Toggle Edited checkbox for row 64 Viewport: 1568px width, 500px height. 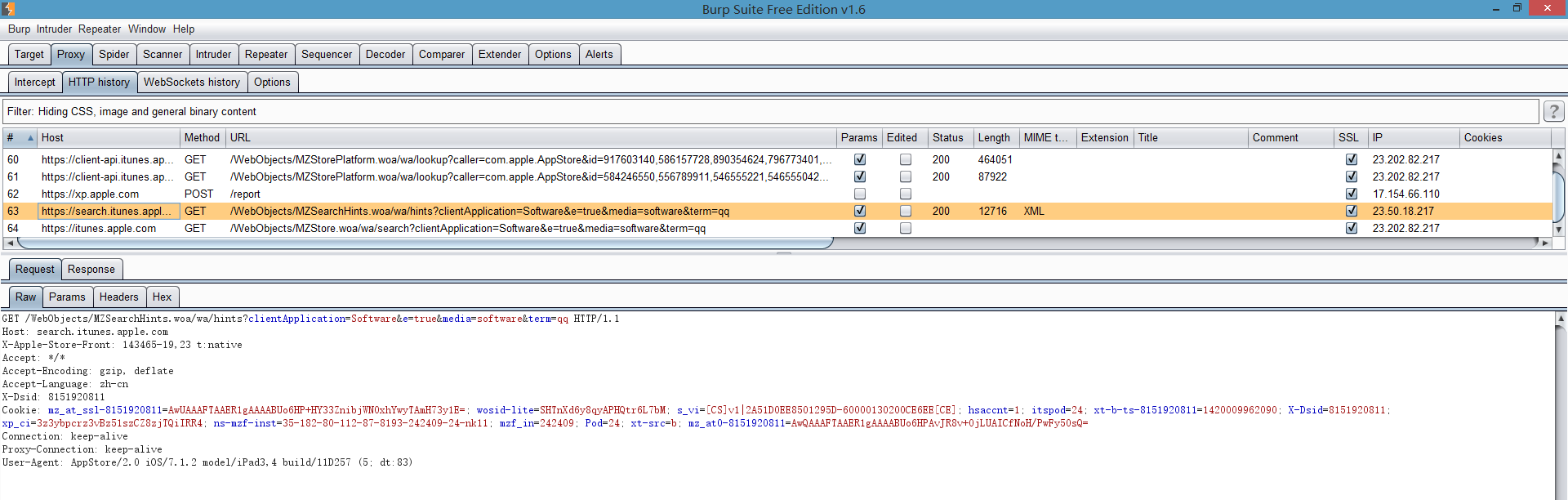point(906,228)
